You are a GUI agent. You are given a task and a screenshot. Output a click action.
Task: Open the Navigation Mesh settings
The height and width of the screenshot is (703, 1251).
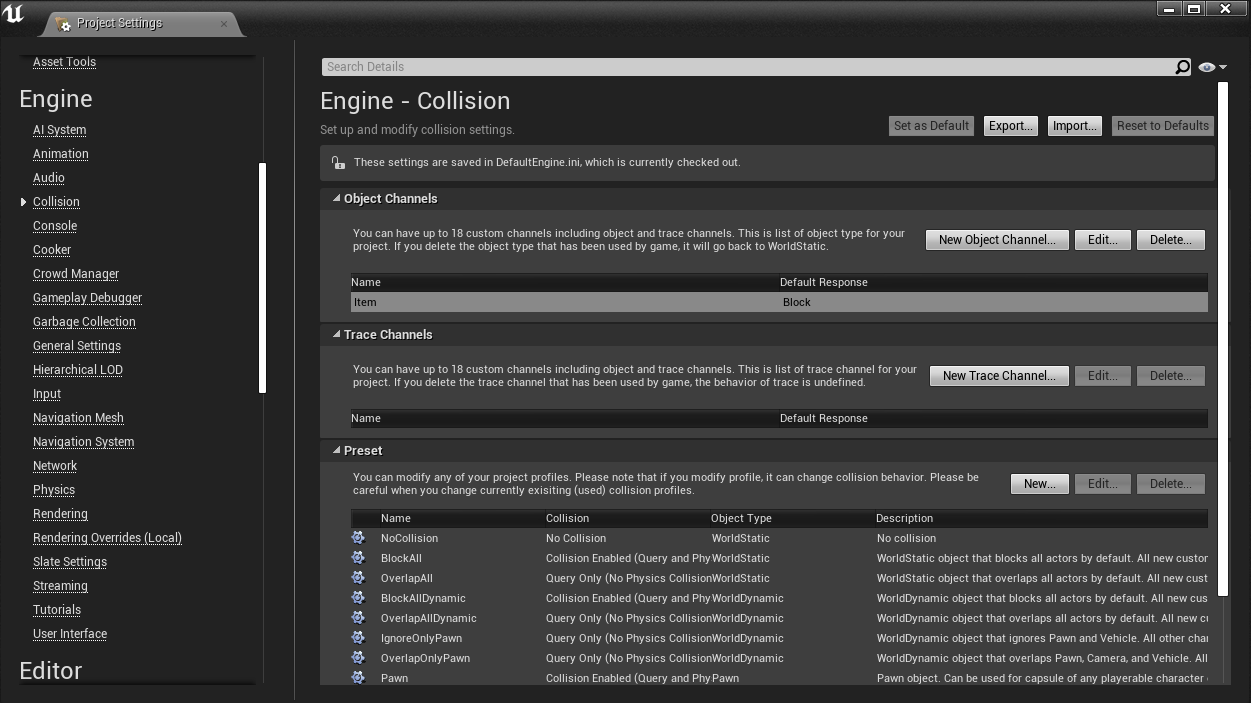point(78,418)
